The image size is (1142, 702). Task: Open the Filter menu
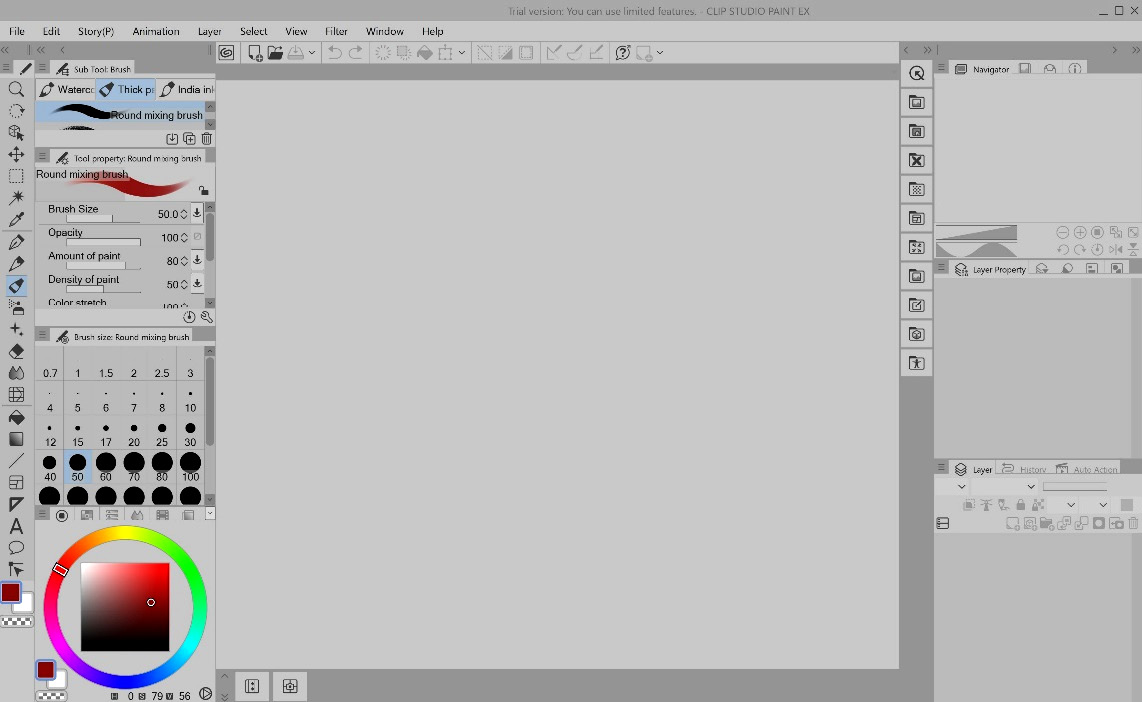click(336, 31)
